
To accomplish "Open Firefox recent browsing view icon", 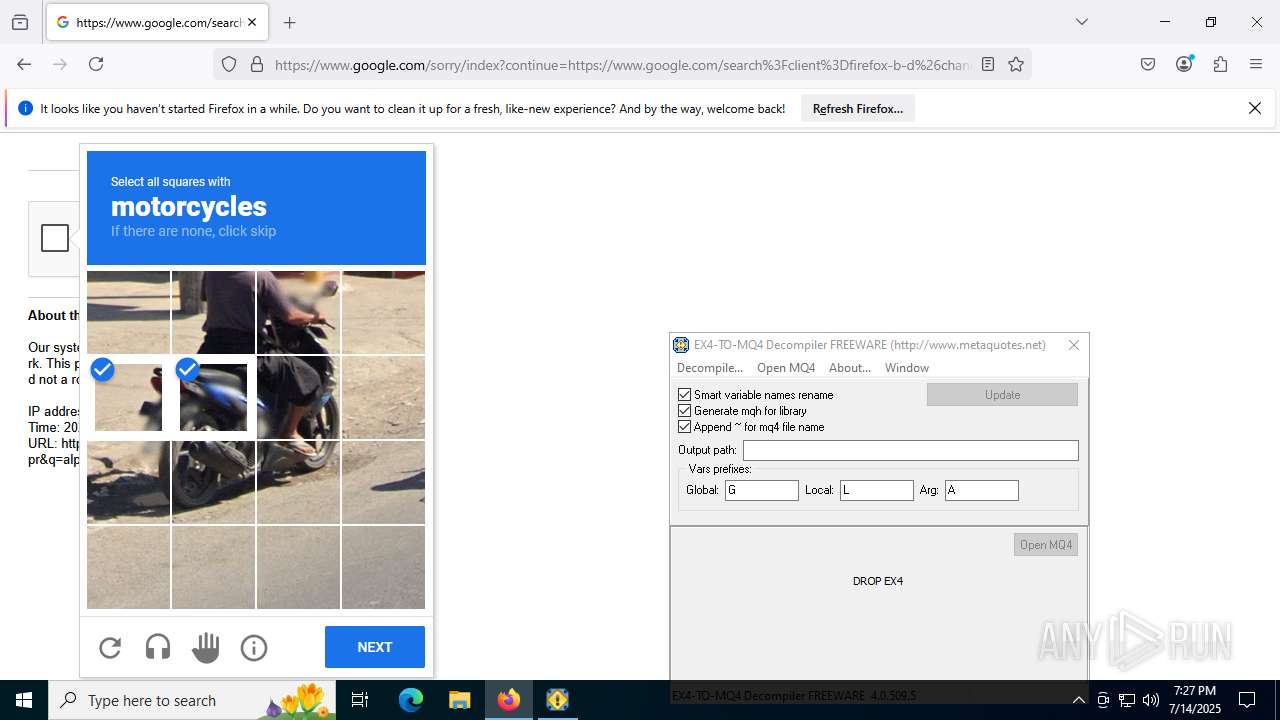I will coord(20,22).
